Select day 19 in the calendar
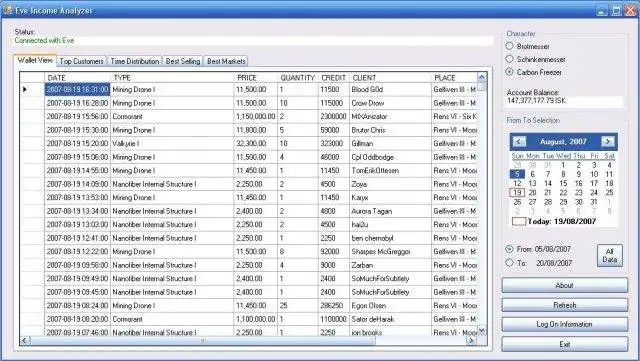Image resolution: width=640 pixels, height=361 pixels. coord(517,192)
